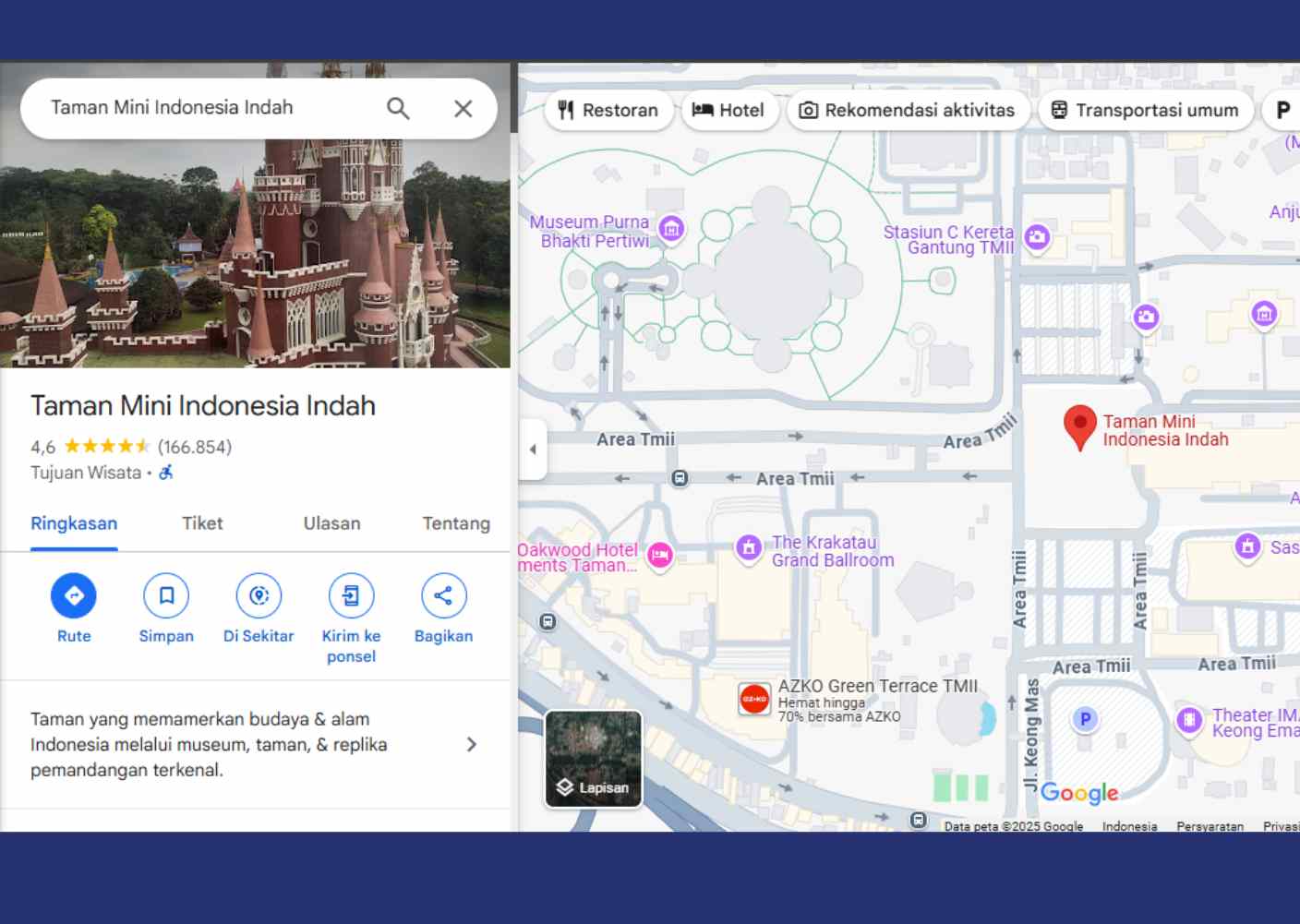The width and height of the screenshot is (1300, 924).
Task: Click the Kirim ke ponsel icon
Action: [x=351, y=595]
